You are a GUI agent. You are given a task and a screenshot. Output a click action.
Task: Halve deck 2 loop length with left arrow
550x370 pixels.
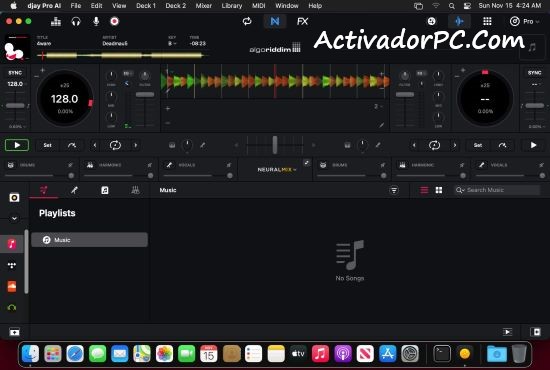coord(414,145)
